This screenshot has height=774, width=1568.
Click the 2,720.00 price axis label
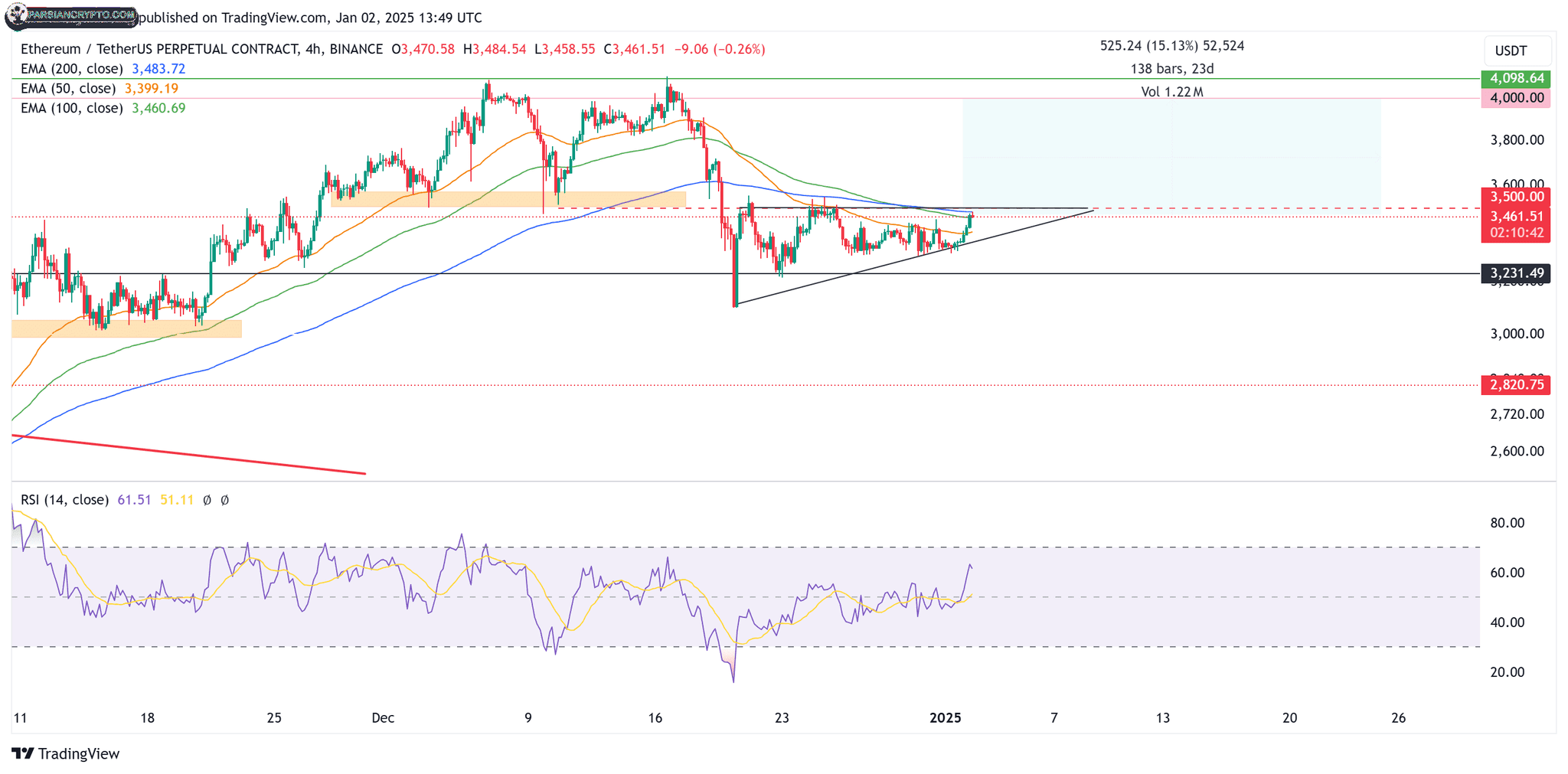1517,414
